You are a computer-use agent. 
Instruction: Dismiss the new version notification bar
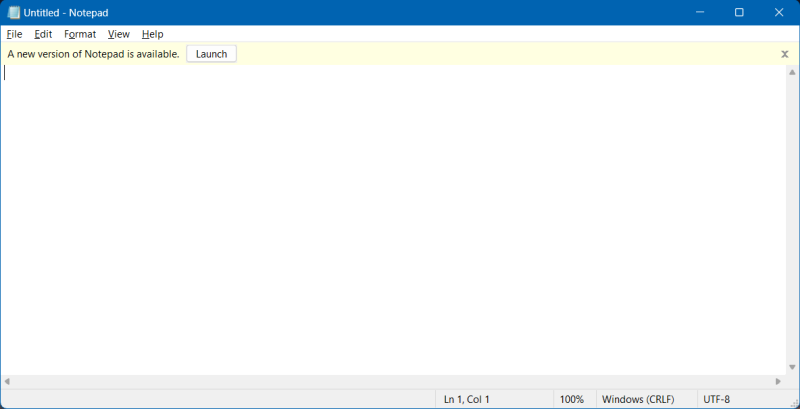pos(785,54)
